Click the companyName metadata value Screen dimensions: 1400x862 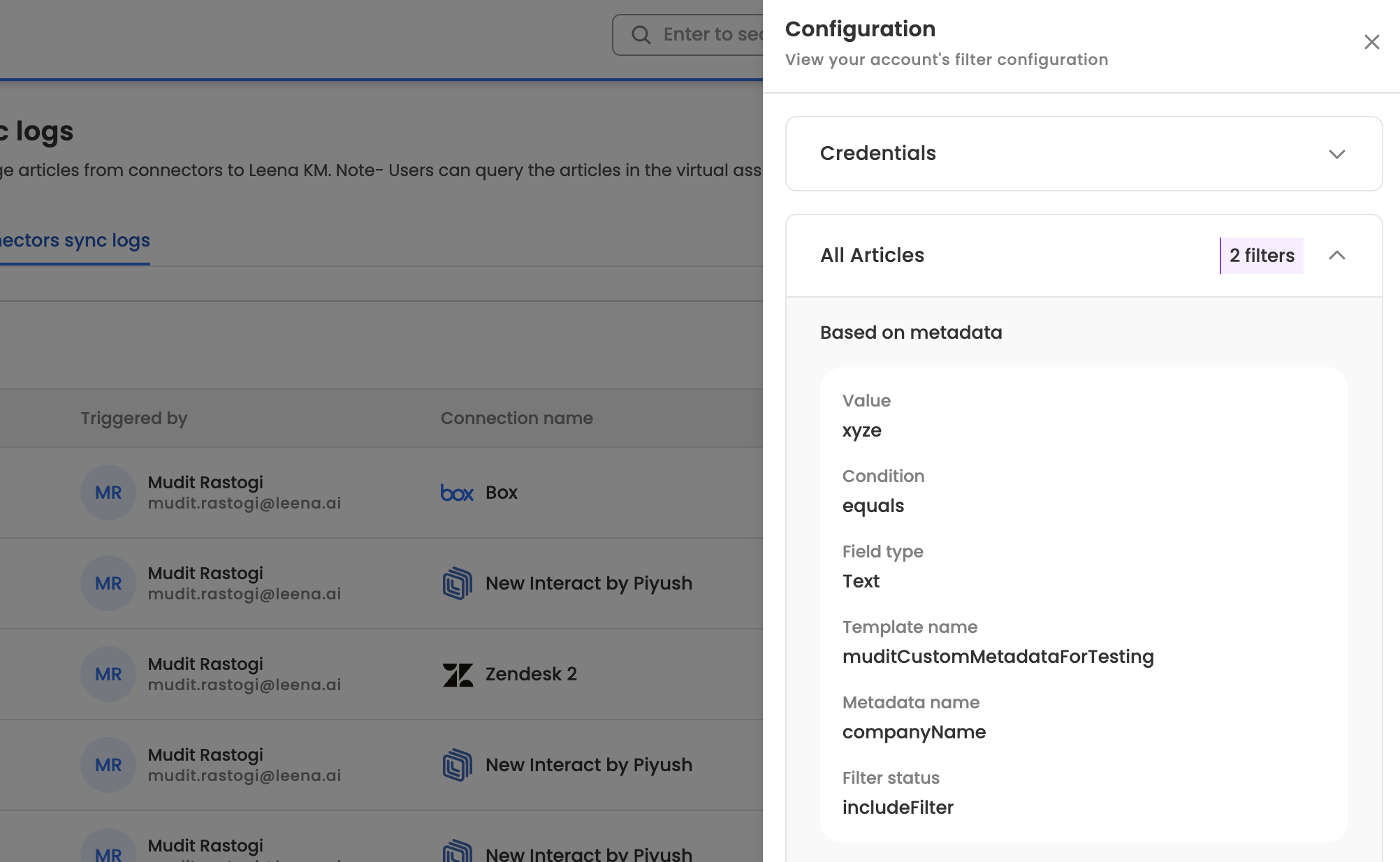(914, 732)
